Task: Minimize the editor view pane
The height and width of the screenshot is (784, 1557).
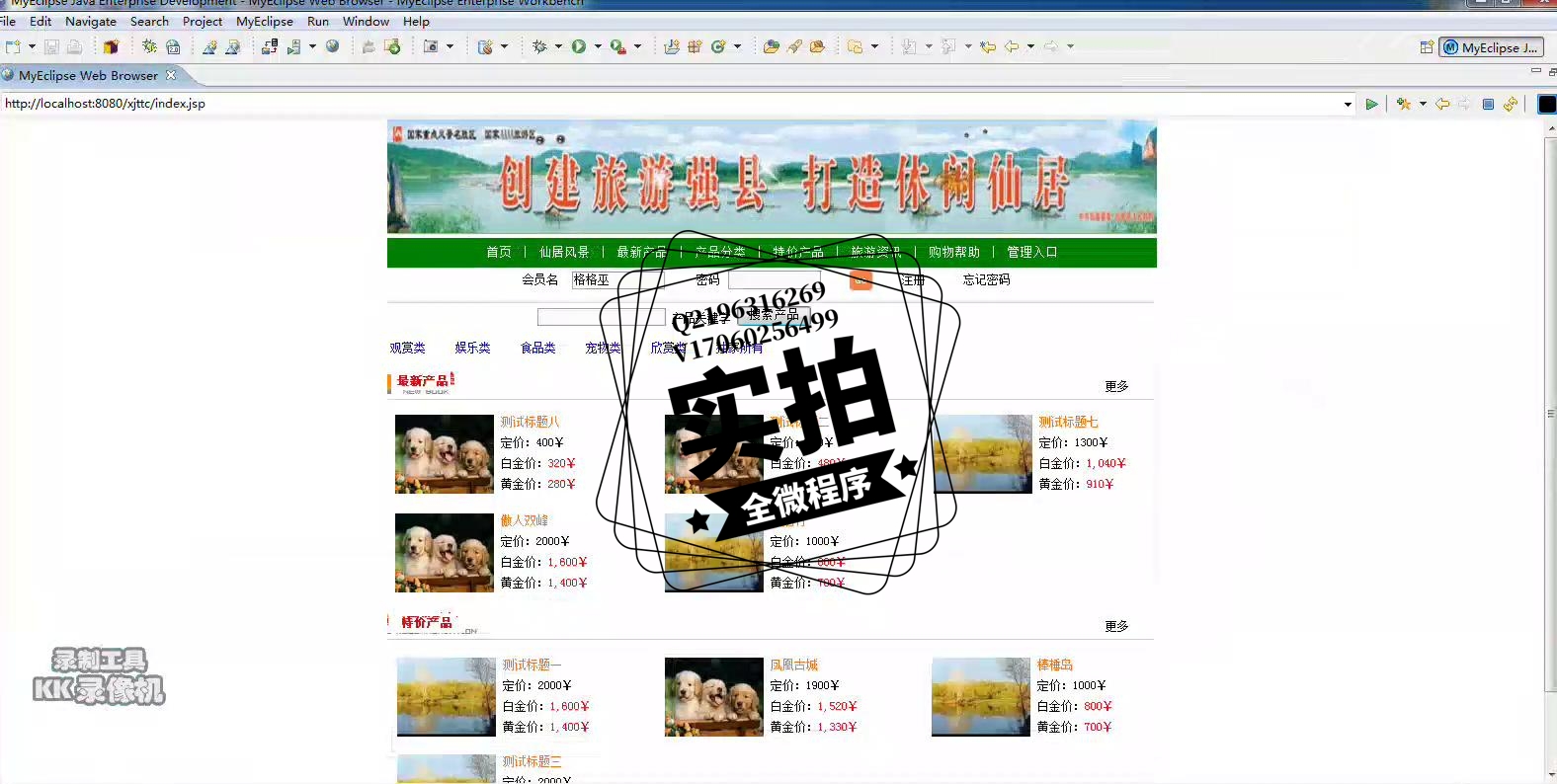Action: click(x=1535, y=71)
